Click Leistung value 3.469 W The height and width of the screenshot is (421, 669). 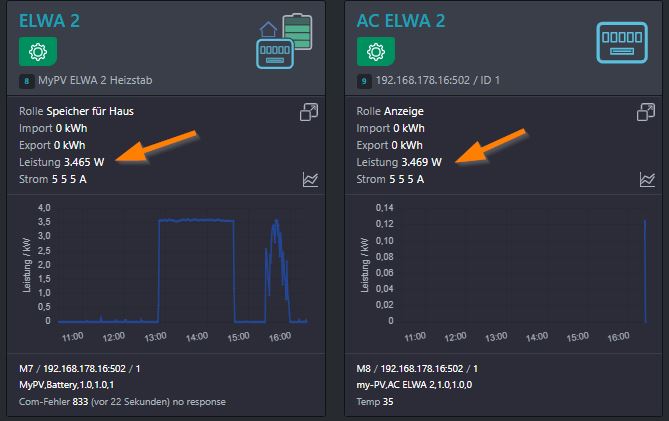421,162
